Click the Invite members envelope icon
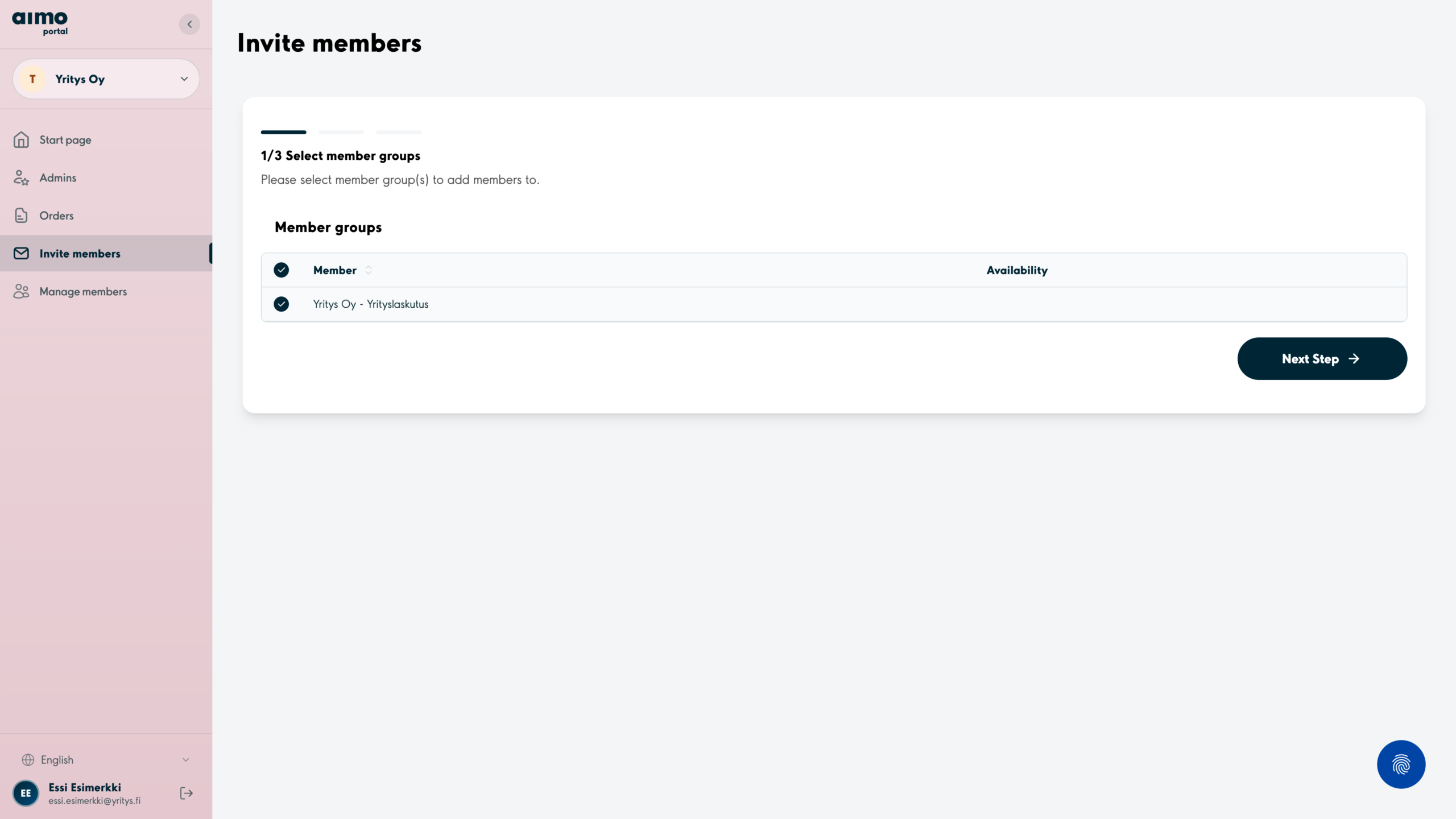The height and width of the screenshot is (819, 1456). pos(21,254)
